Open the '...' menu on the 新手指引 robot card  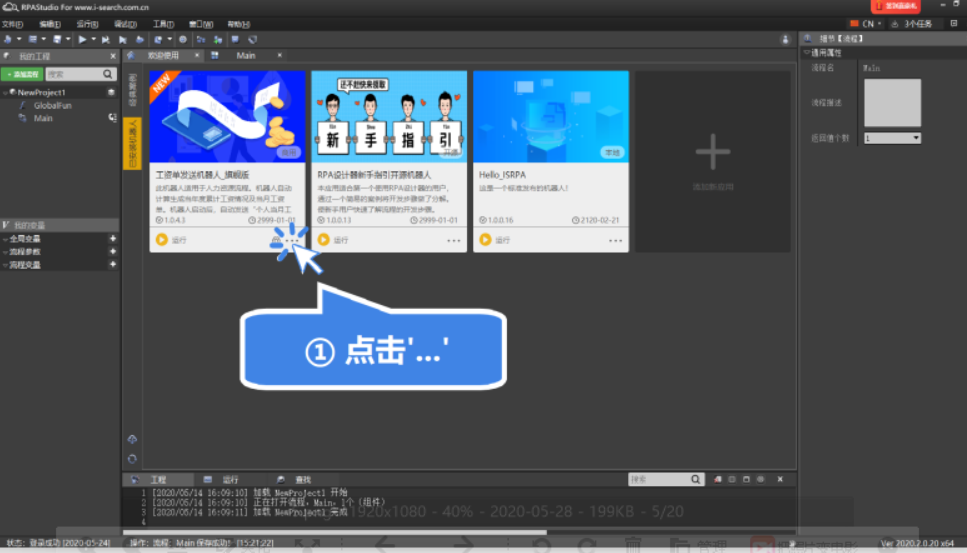(454, 241)
